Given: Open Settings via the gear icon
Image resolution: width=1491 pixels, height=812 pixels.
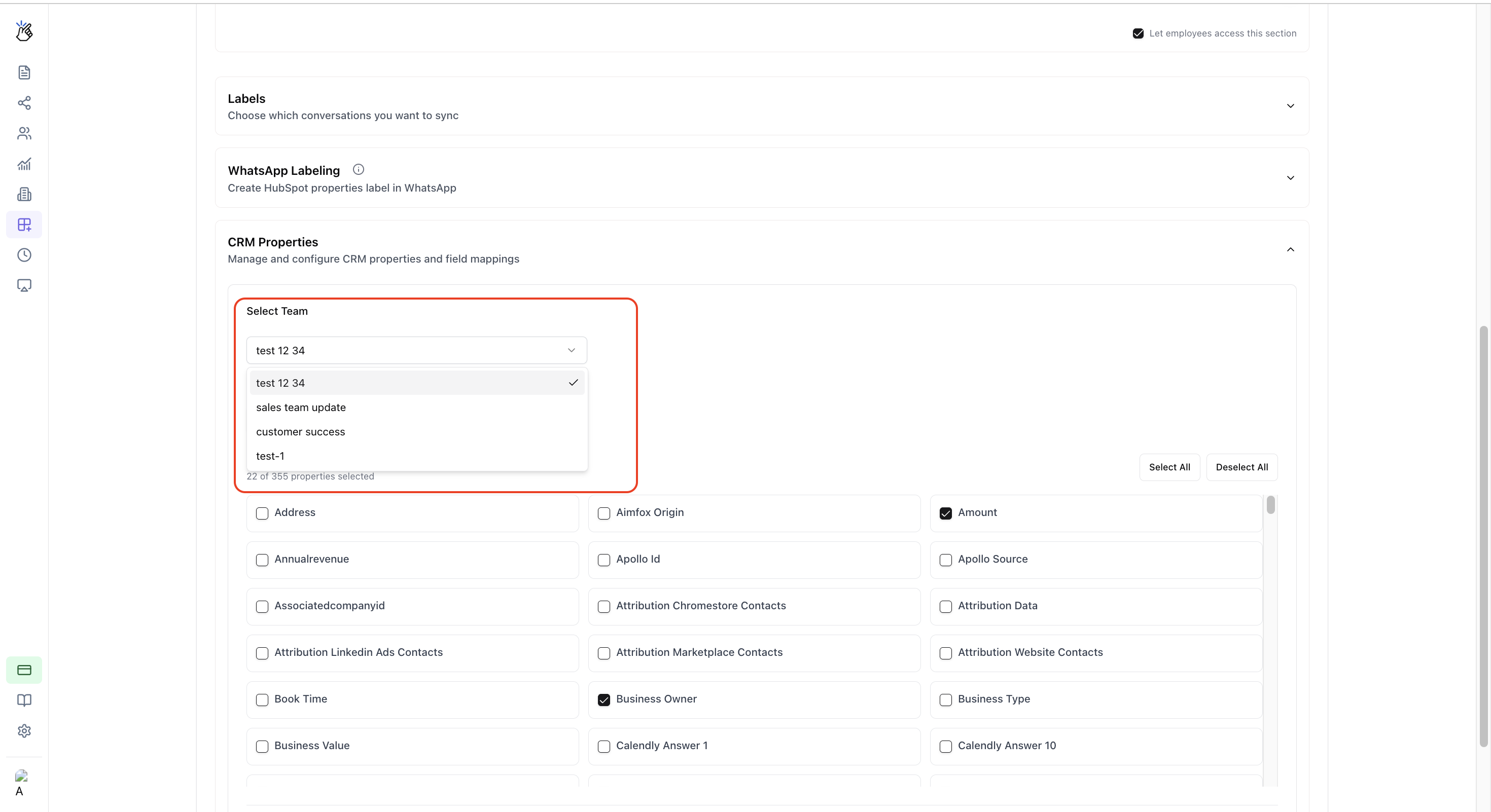Looking at the screenshot, I should click(x=24, y=730).
